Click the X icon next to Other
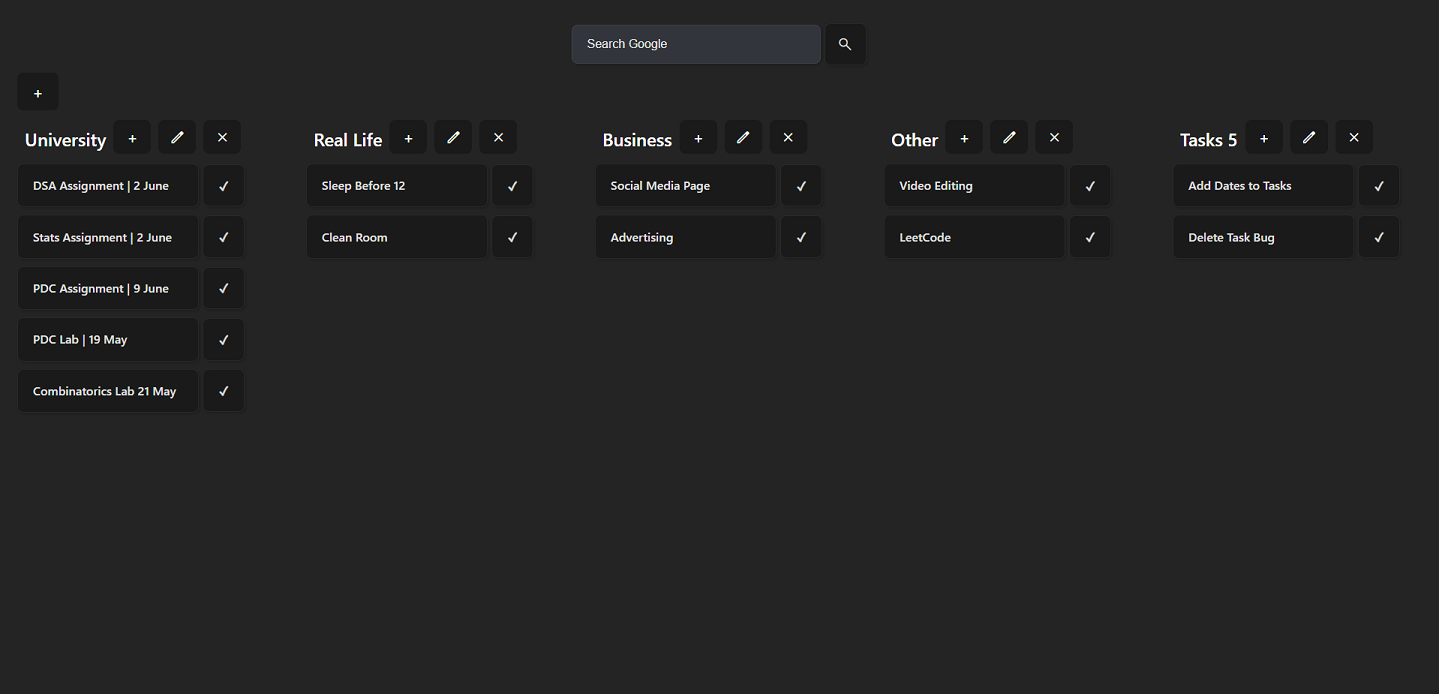Image resolution: width=1439 pixels, height=694 pixels. click(x=1053, y=137)
